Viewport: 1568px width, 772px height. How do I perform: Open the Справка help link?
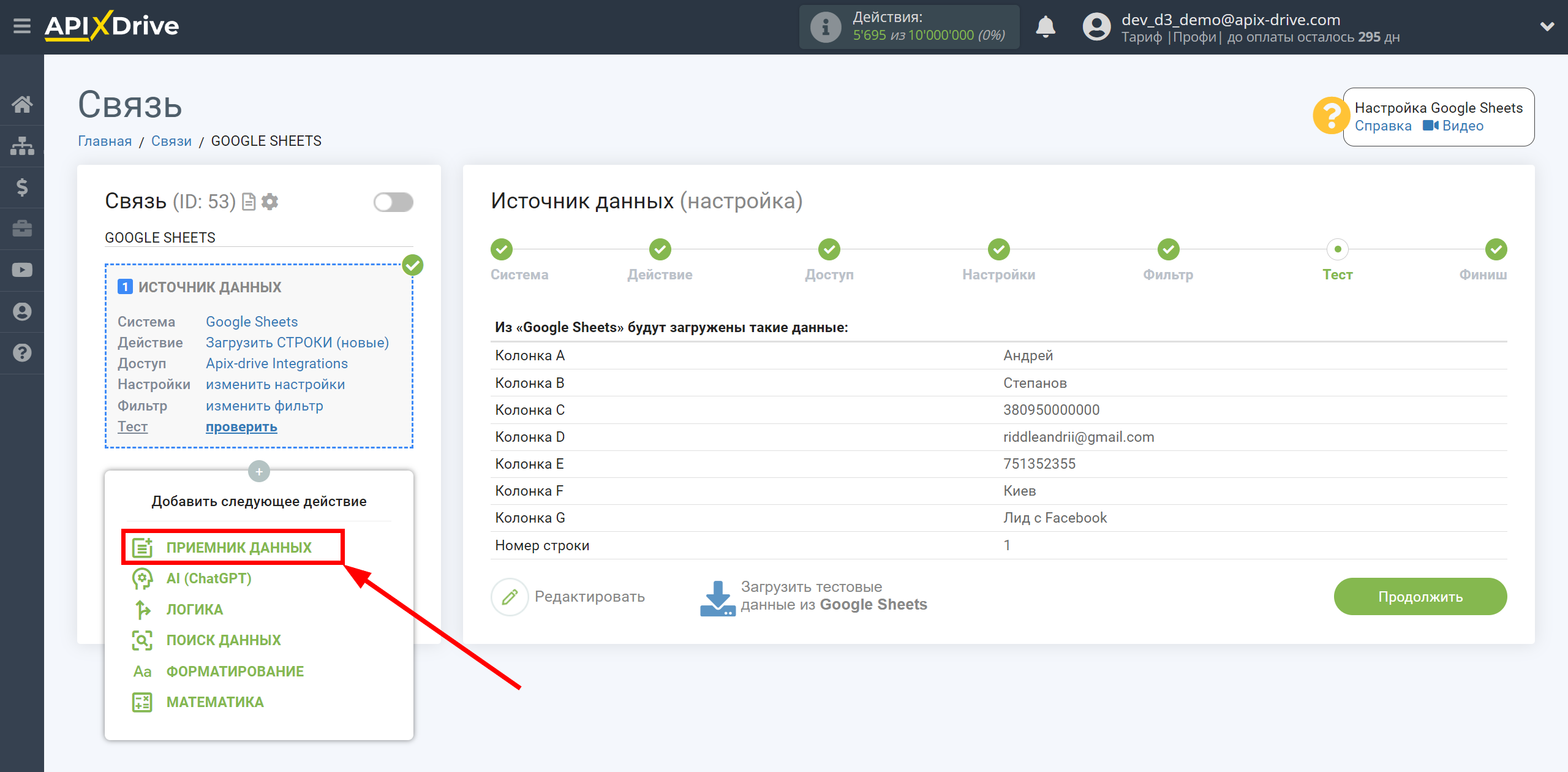1383,126
